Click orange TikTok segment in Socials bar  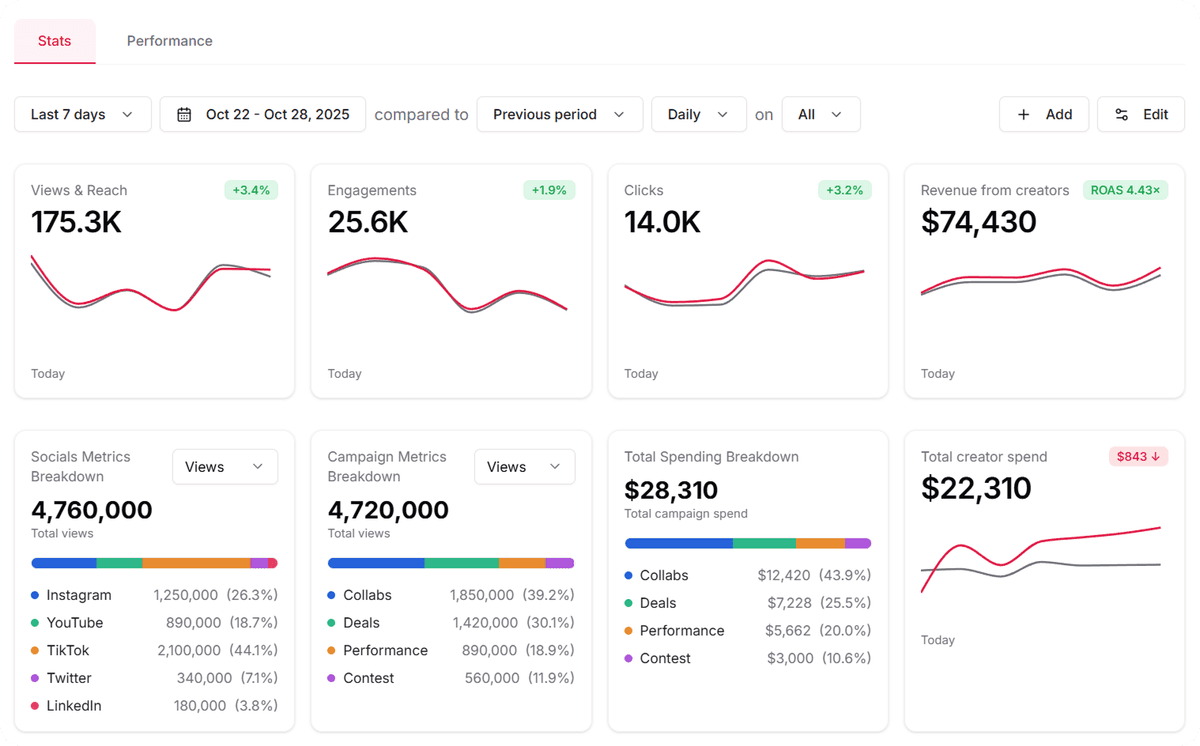pos(196,563)
